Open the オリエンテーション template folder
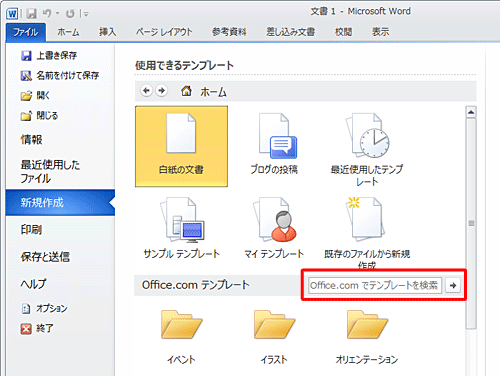 pyautogui.click(x=367, y=337)
